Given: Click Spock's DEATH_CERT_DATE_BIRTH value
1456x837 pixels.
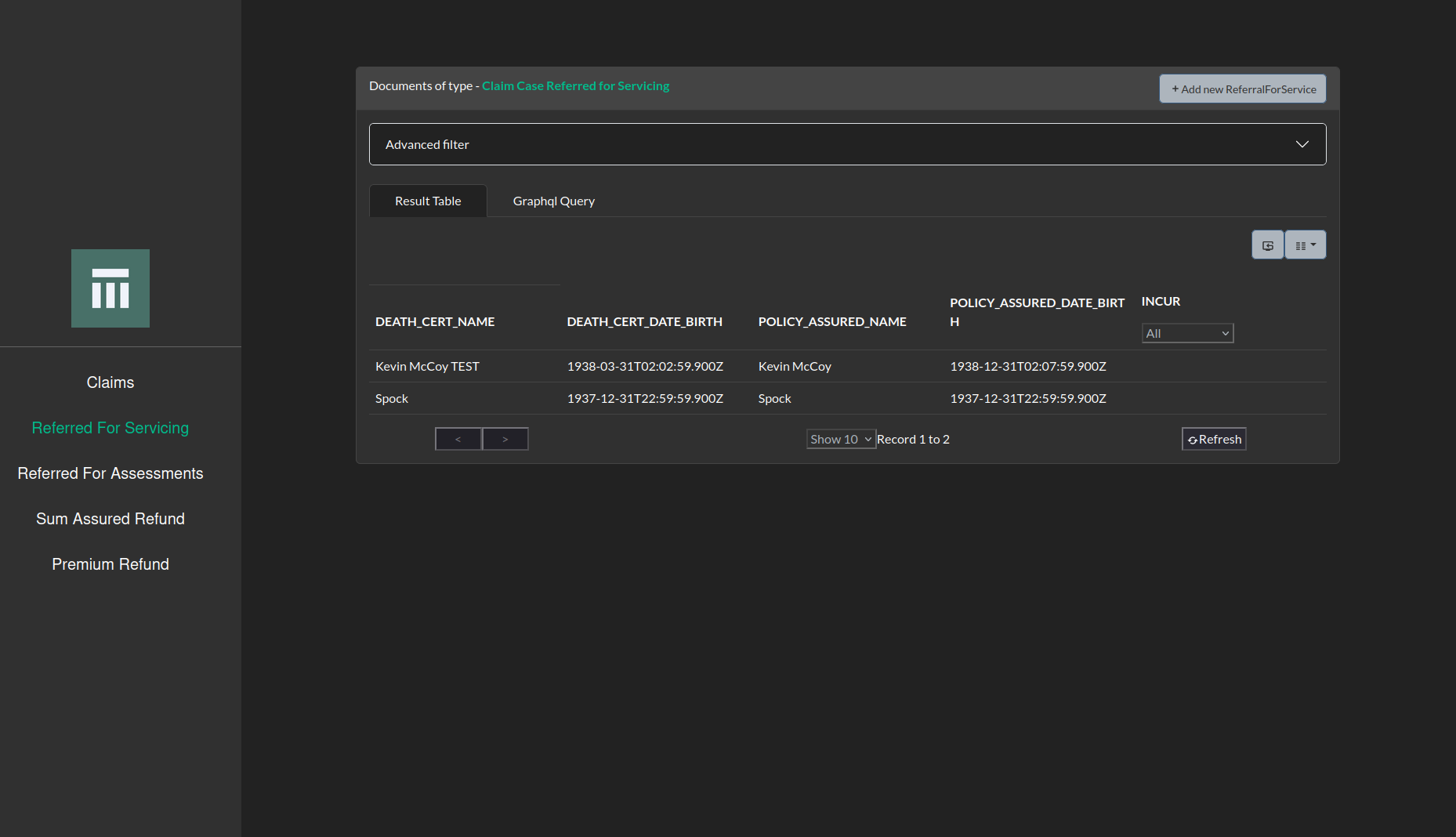Looking at the screenshot, I should click(645, 398).
